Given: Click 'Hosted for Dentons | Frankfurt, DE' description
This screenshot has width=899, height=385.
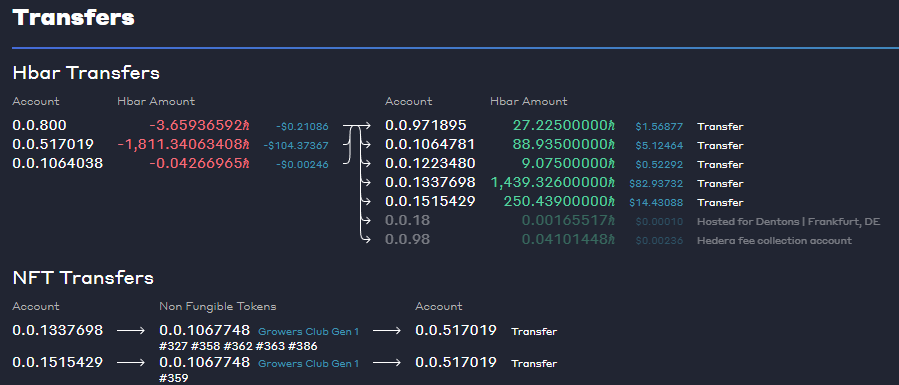Looking at the screenshot, I should pyautogui.click(x=788, y=222).
